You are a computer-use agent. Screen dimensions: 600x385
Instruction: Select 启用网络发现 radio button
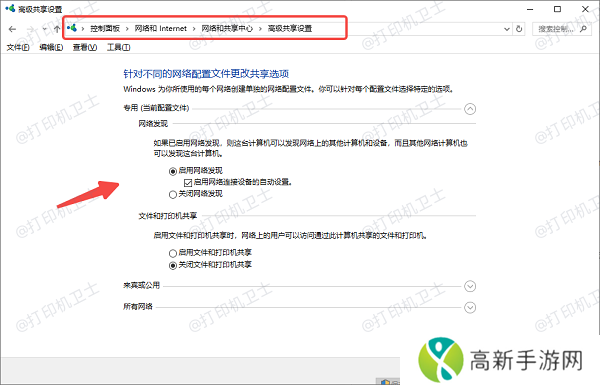173,171
